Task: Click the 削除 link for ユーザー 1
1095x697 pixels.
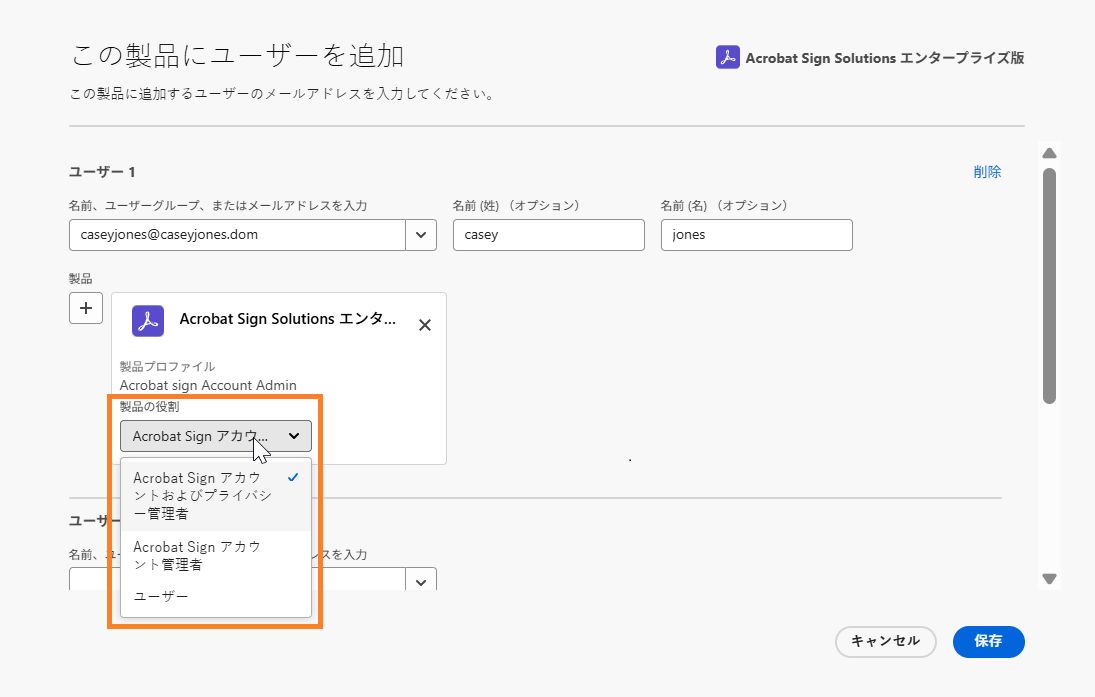Action: [987, 171]
